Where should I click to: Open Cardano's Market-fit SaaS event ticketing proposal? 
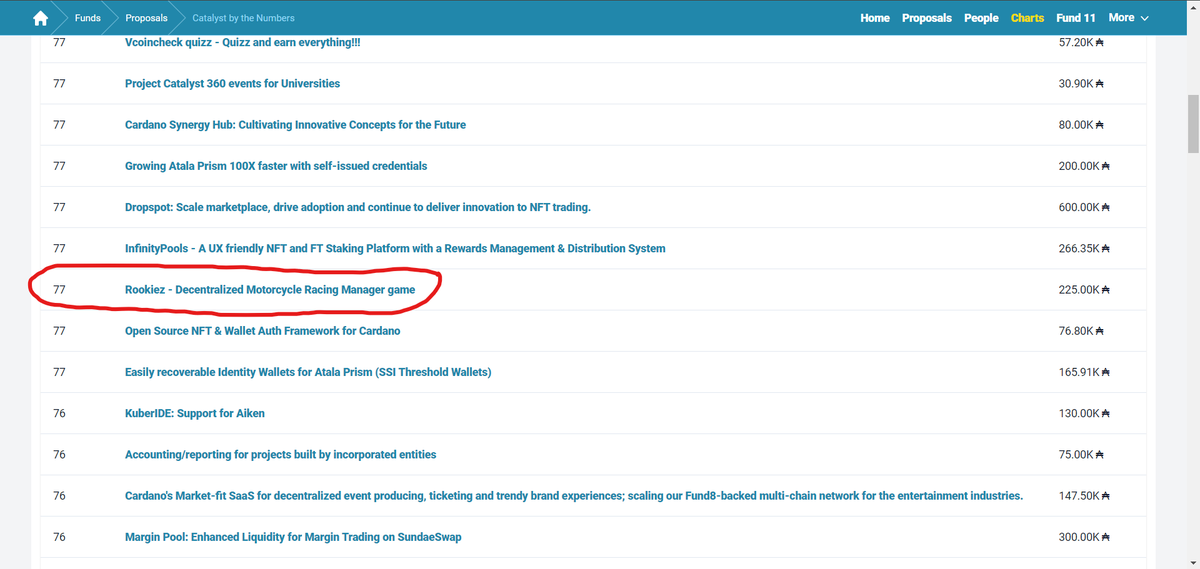574,496
